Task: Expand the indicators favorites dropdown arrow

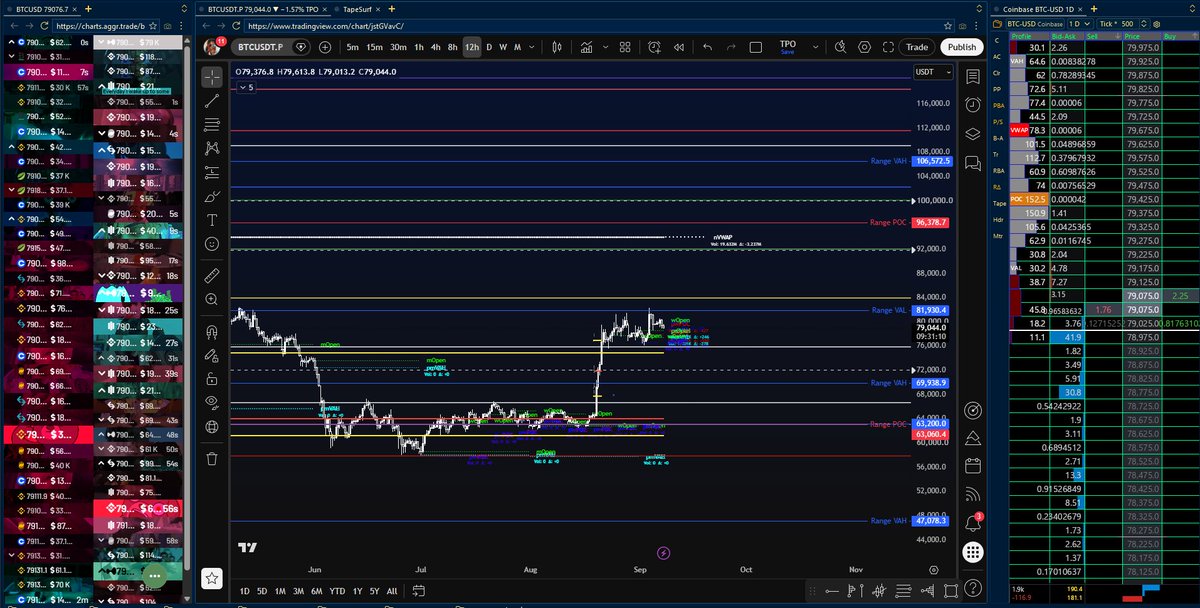Action: (606, 47)
